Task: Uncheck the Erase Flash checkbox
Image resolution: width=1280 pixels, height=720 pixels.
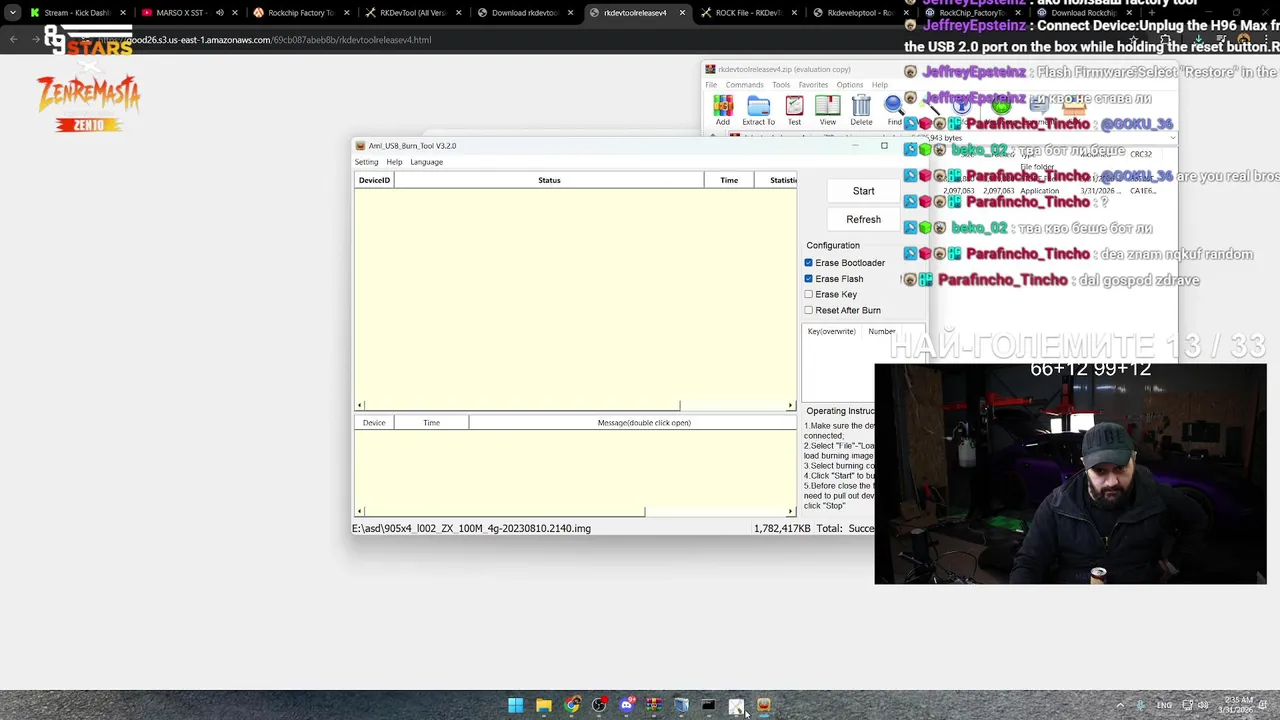Action: coord(809,279)
